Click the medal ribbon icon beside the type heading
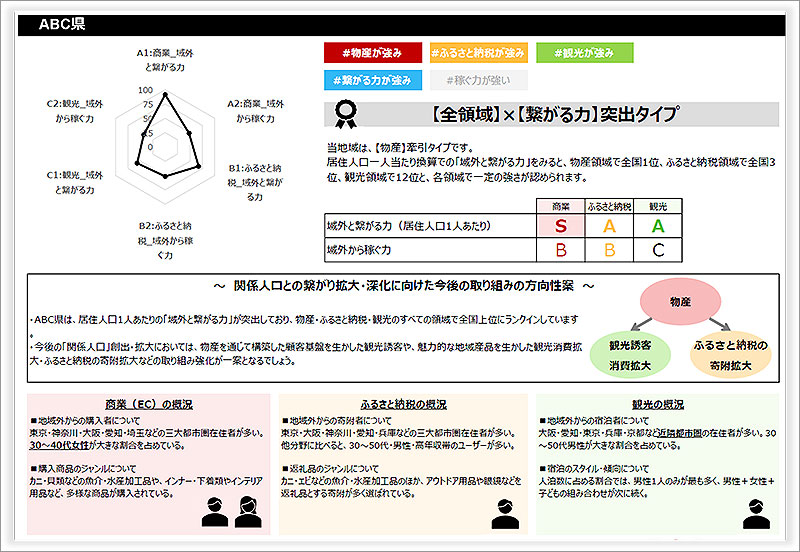 coord(346,112)
